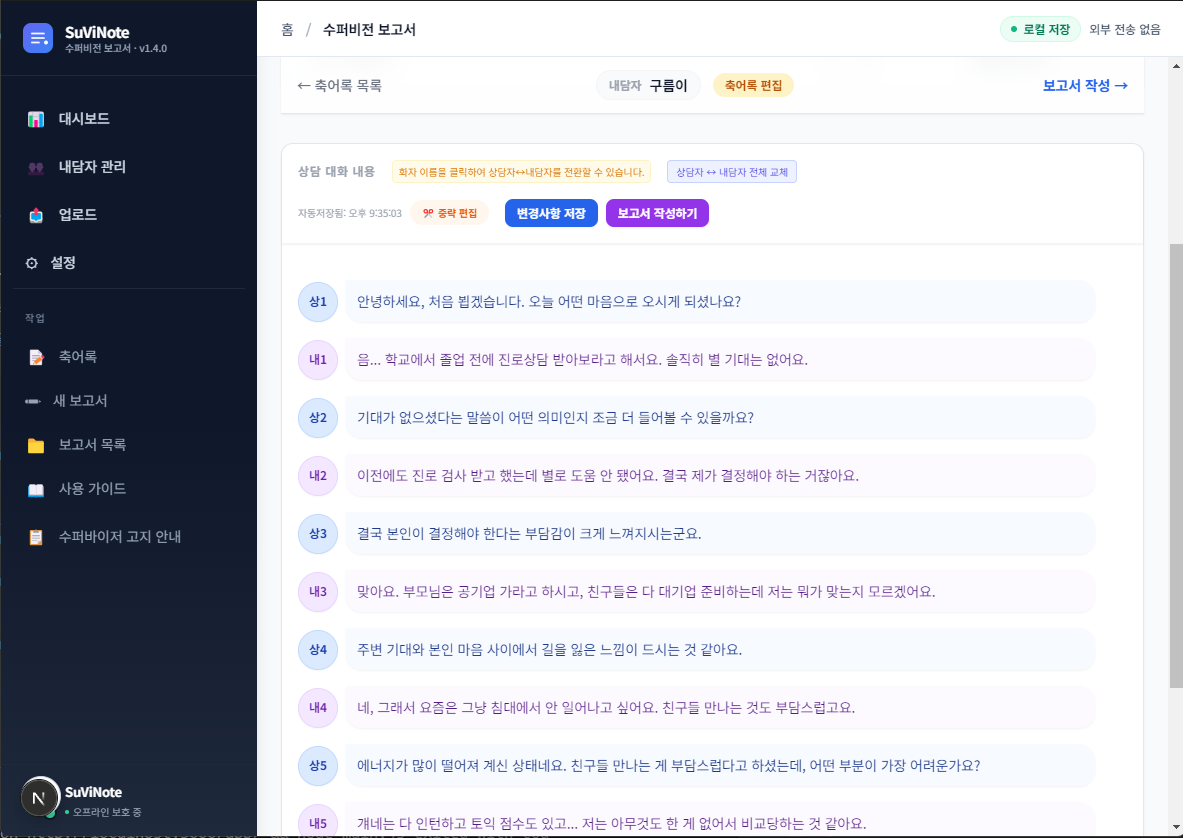Select the 축어록 document icon
Viewport: 1183px width, 838px height.
tap(38, 354)
